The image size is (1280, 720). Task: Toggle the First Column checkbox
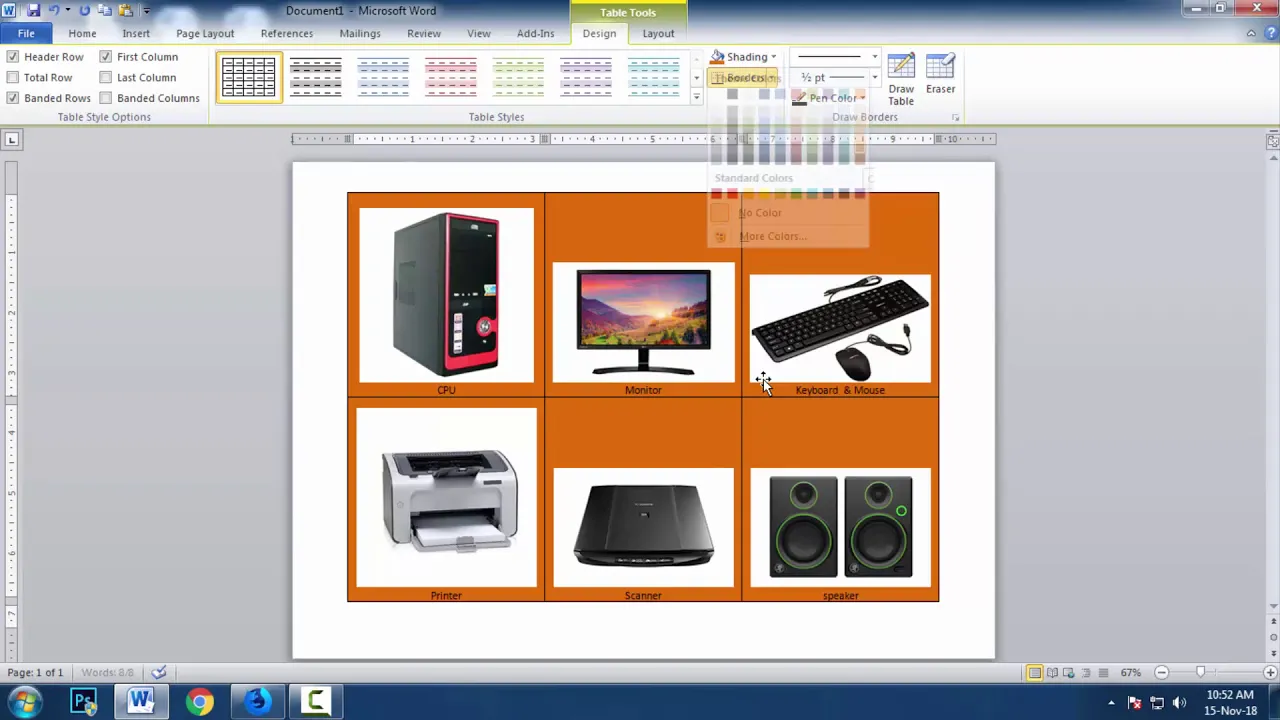106,57
